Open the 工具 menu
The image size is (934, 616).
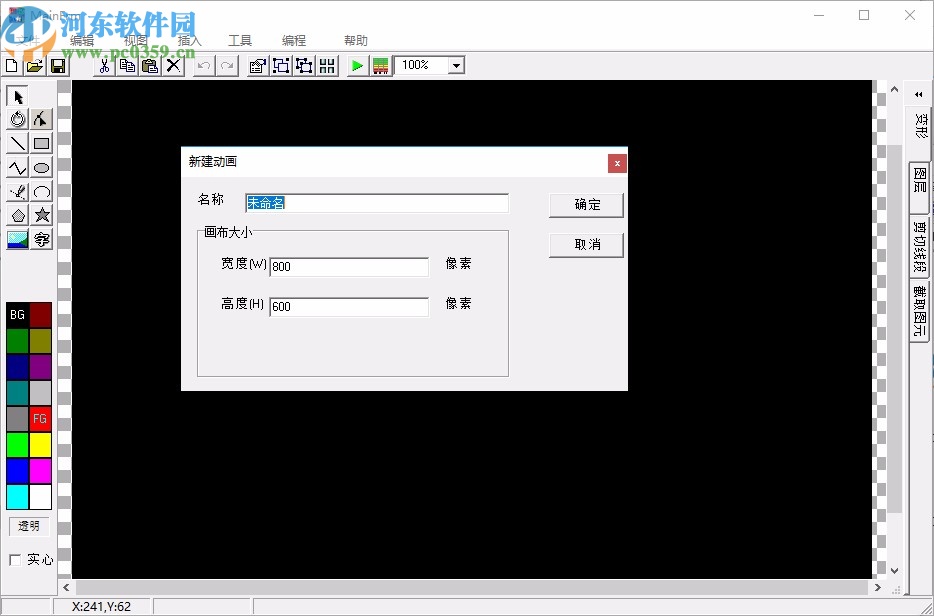(240, 41)
